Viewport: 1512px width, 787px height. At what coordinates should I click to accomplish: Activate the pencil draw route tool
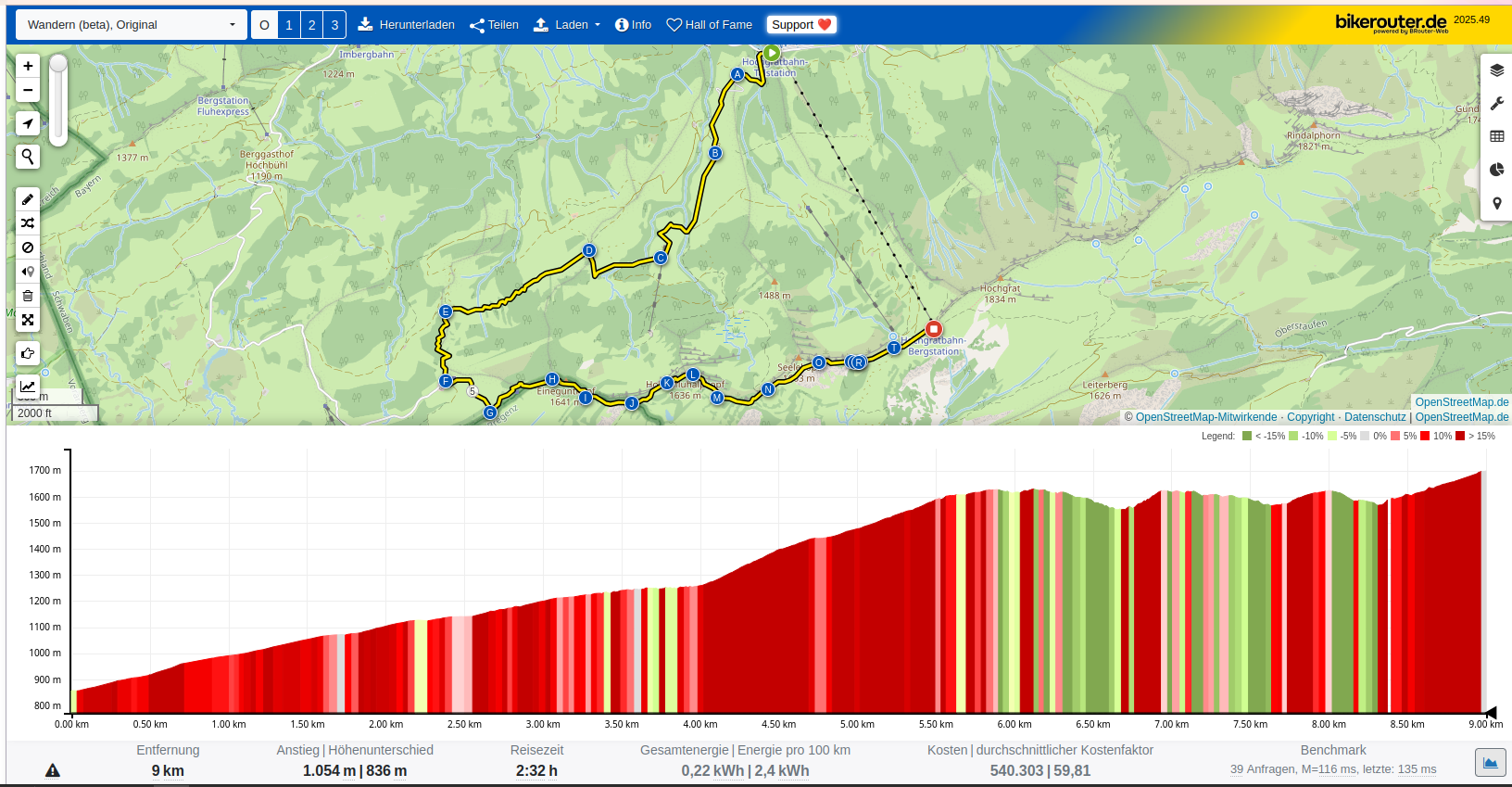(28, 199)
